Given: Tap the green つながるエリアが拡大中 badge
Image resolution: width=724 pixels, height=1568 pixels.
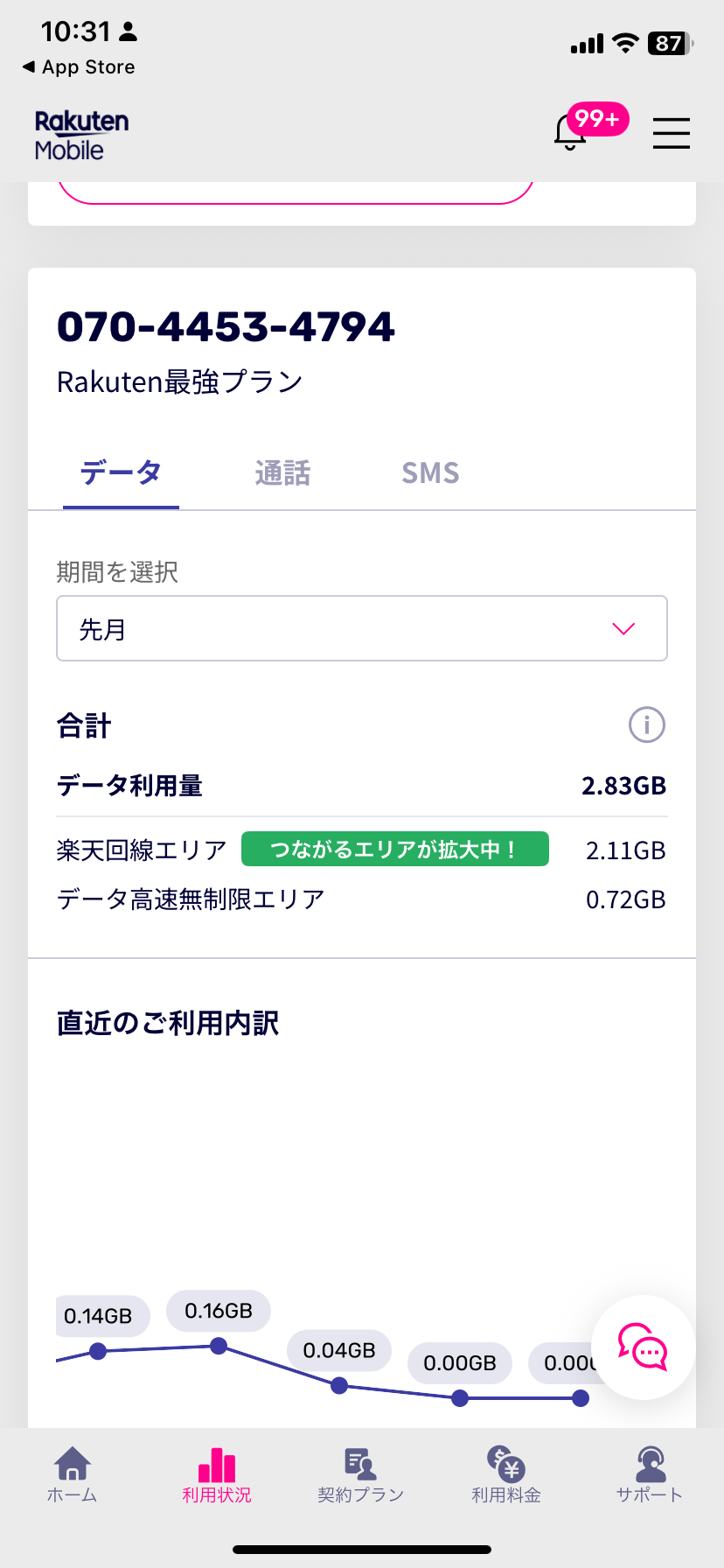Looking at the screenshot, I should (394, 849).
